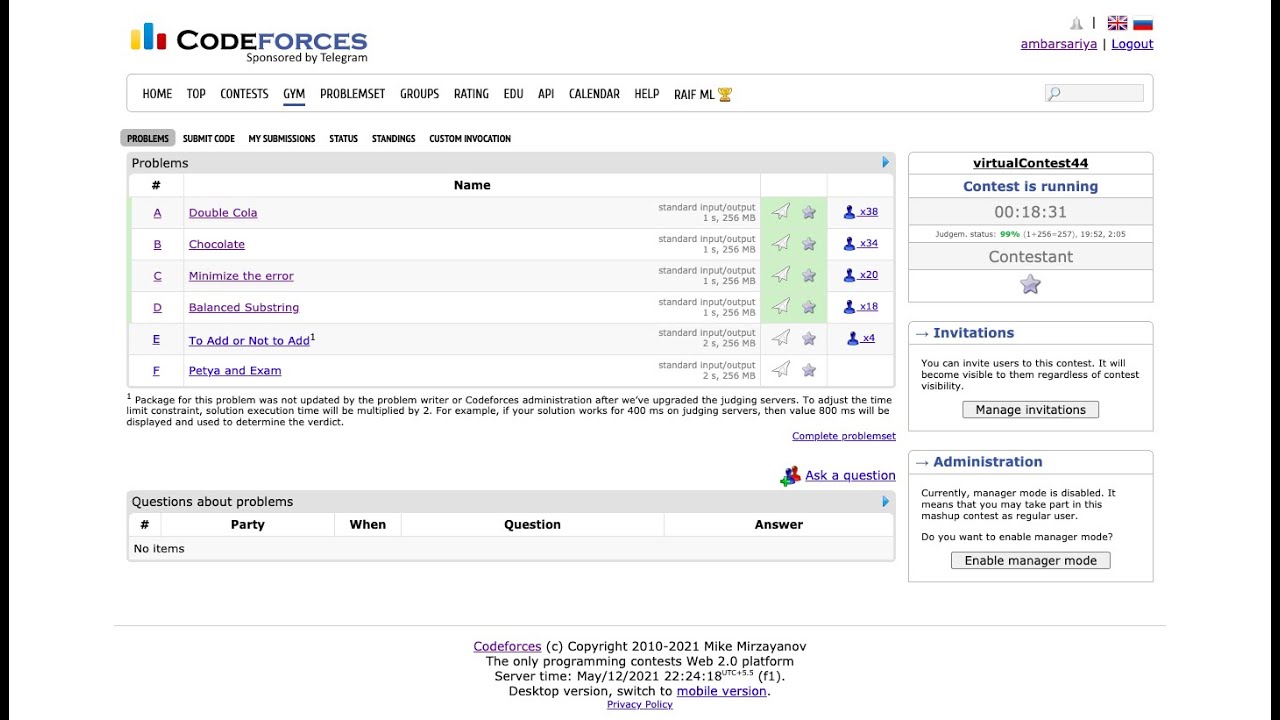Open PROBLEMSET from the main menu
Viewport: 1280px width, 720px height.
352,94
